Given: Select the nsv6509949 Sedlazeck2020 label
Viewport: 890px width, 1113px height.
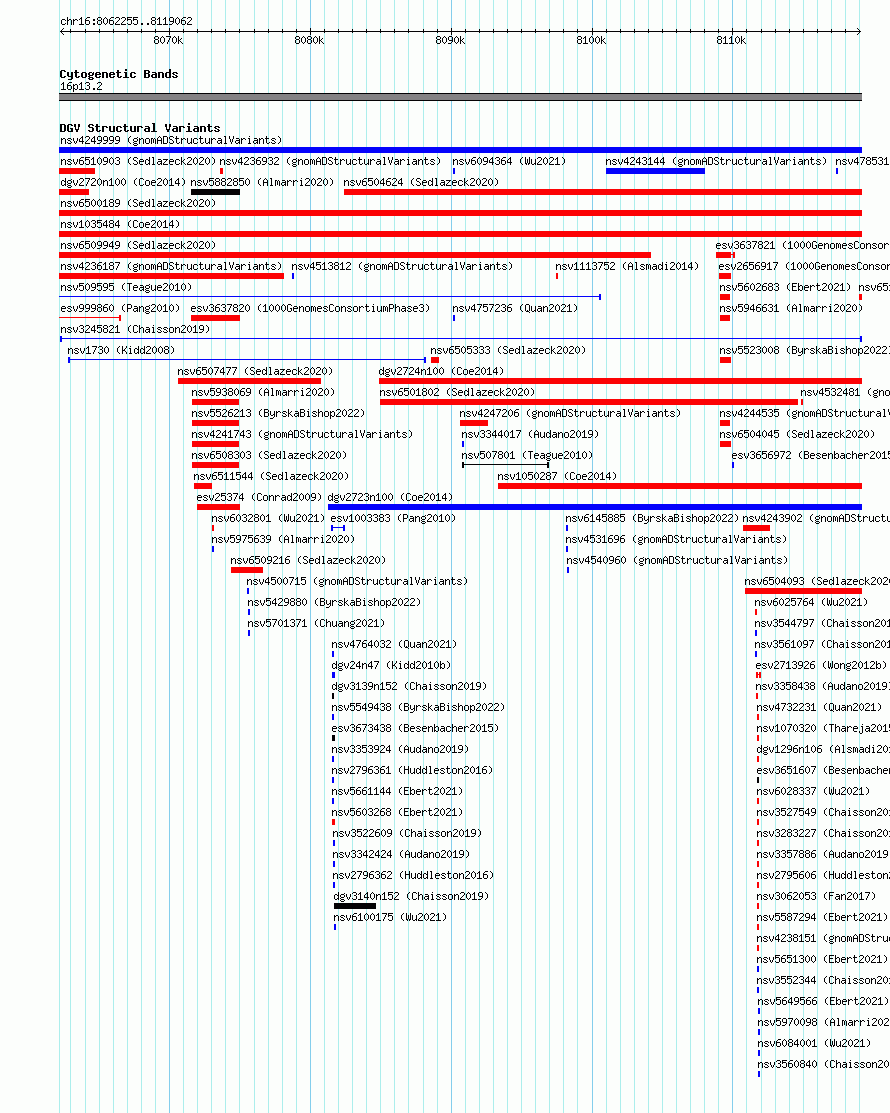Looking at the screenshot, I should coord(138,245).
